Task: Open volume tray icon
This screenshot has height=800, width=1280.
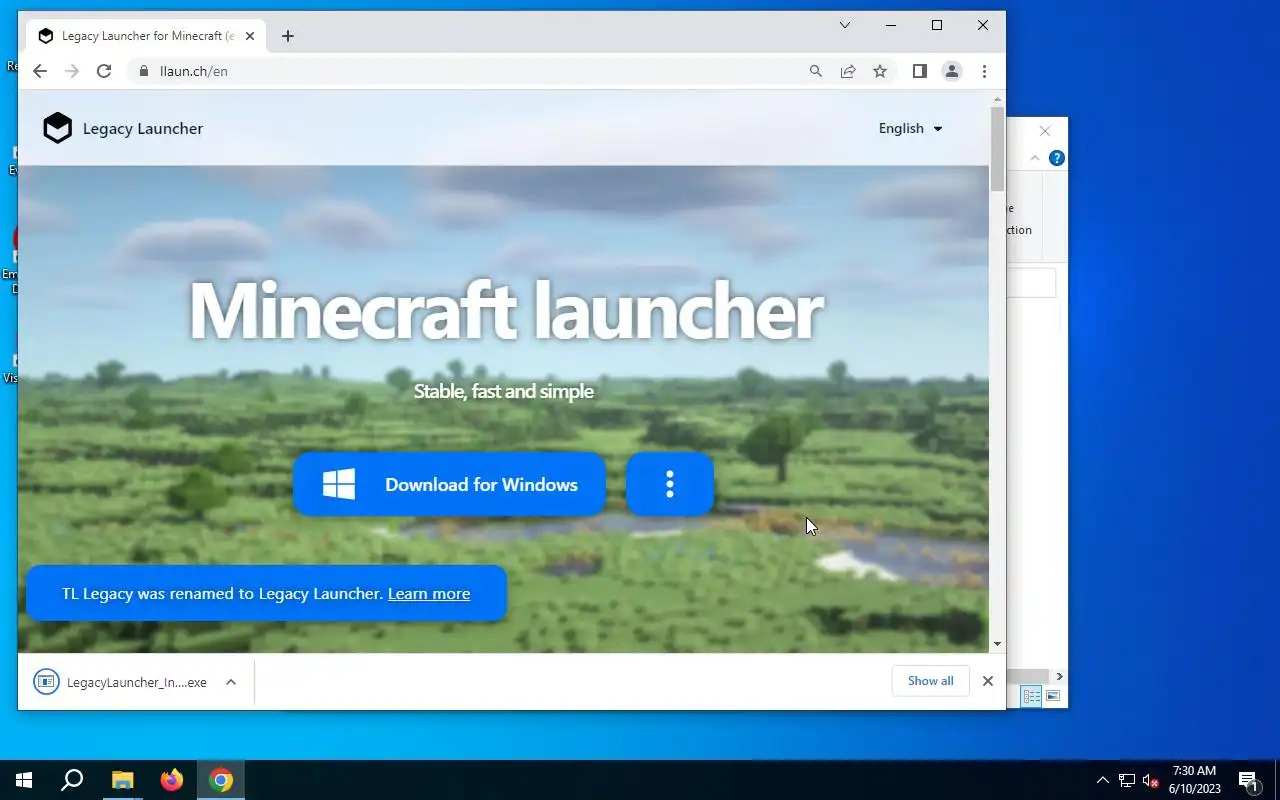Action: (x=1151, y=780)
